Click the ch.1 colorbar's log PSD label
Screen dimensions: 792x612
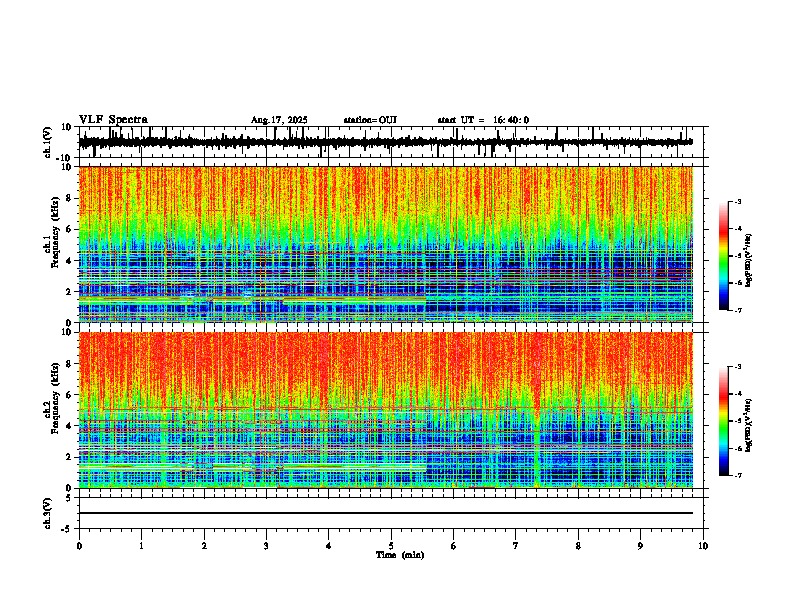pyautogui.click(x=749, y=261)
